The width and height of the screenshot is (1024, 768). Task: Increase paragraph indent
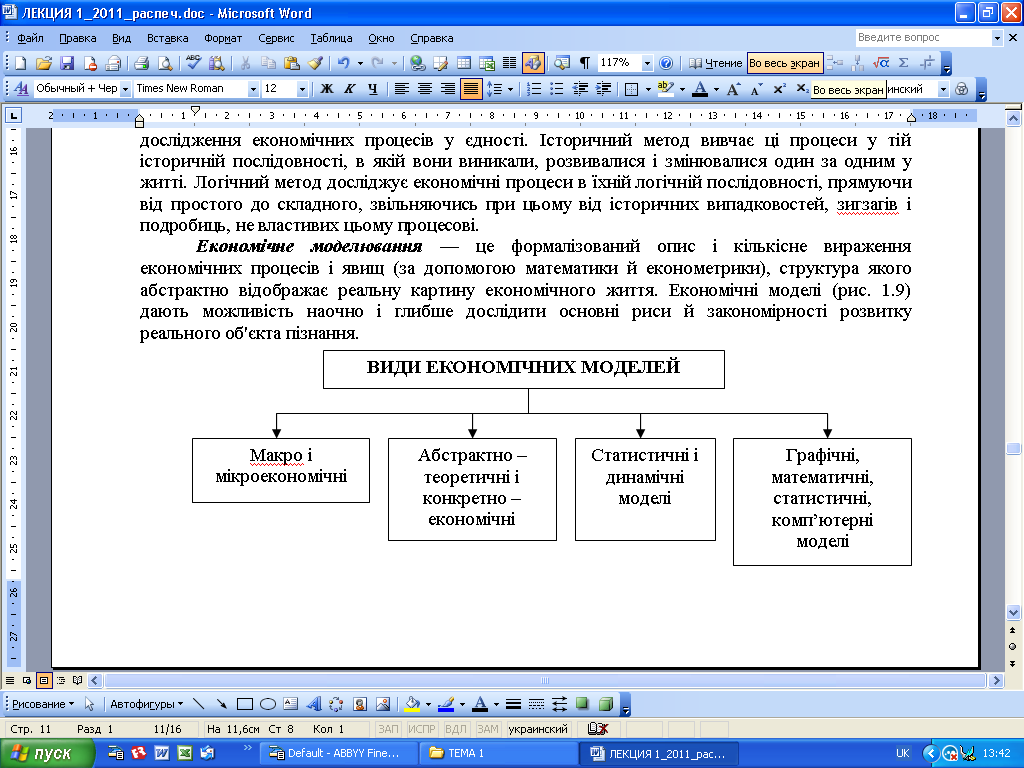pyautogui.click(x=603, y=89)
